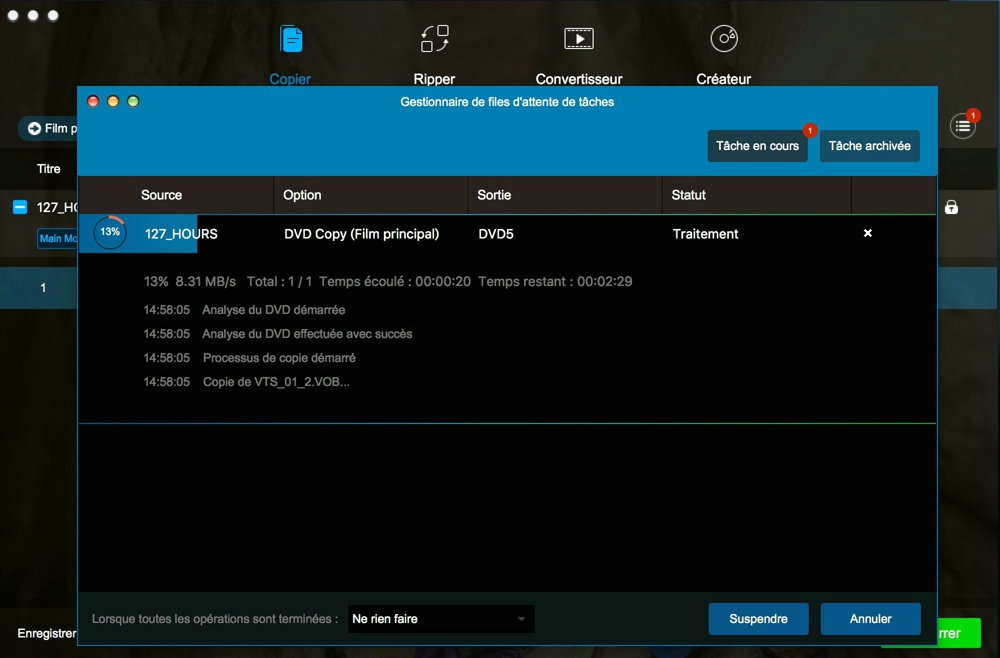Click the Temps restant : 00:02:29 text
1000x658 pixels.
click(x=555, y=281)
